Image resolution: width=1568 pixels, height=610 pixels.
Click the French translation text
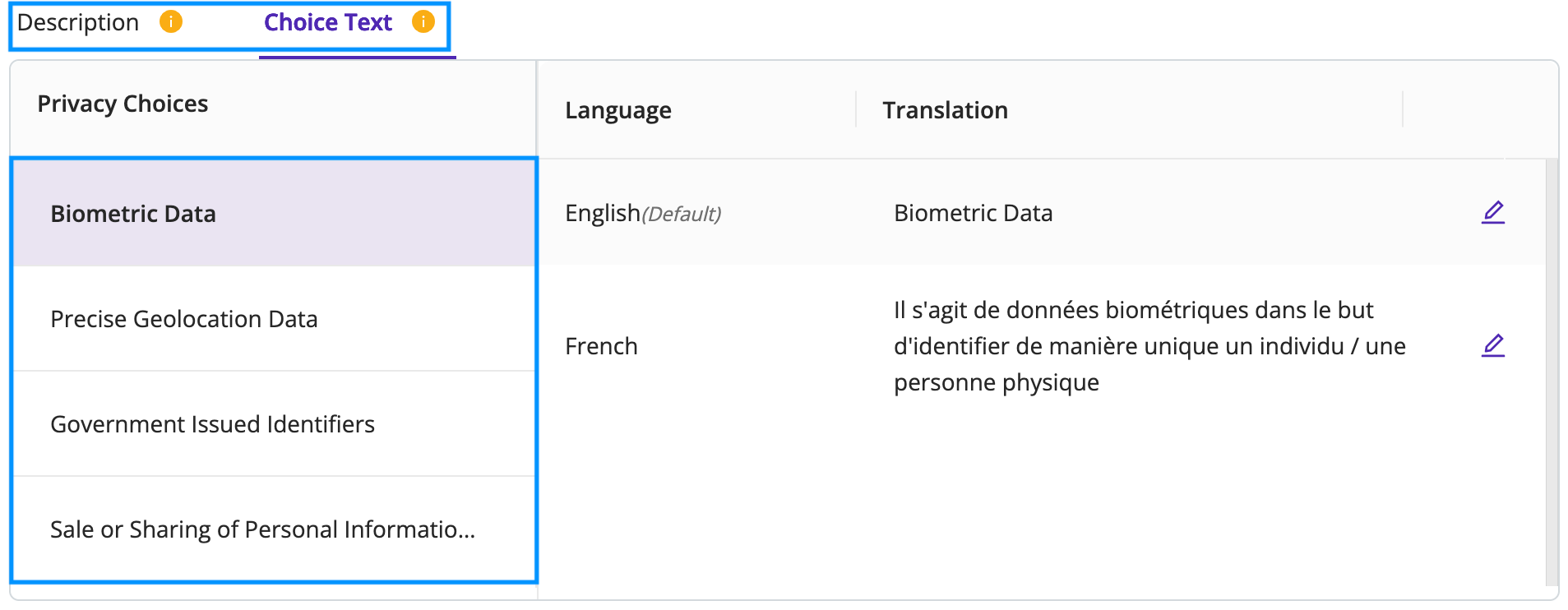coord(1149,346)
